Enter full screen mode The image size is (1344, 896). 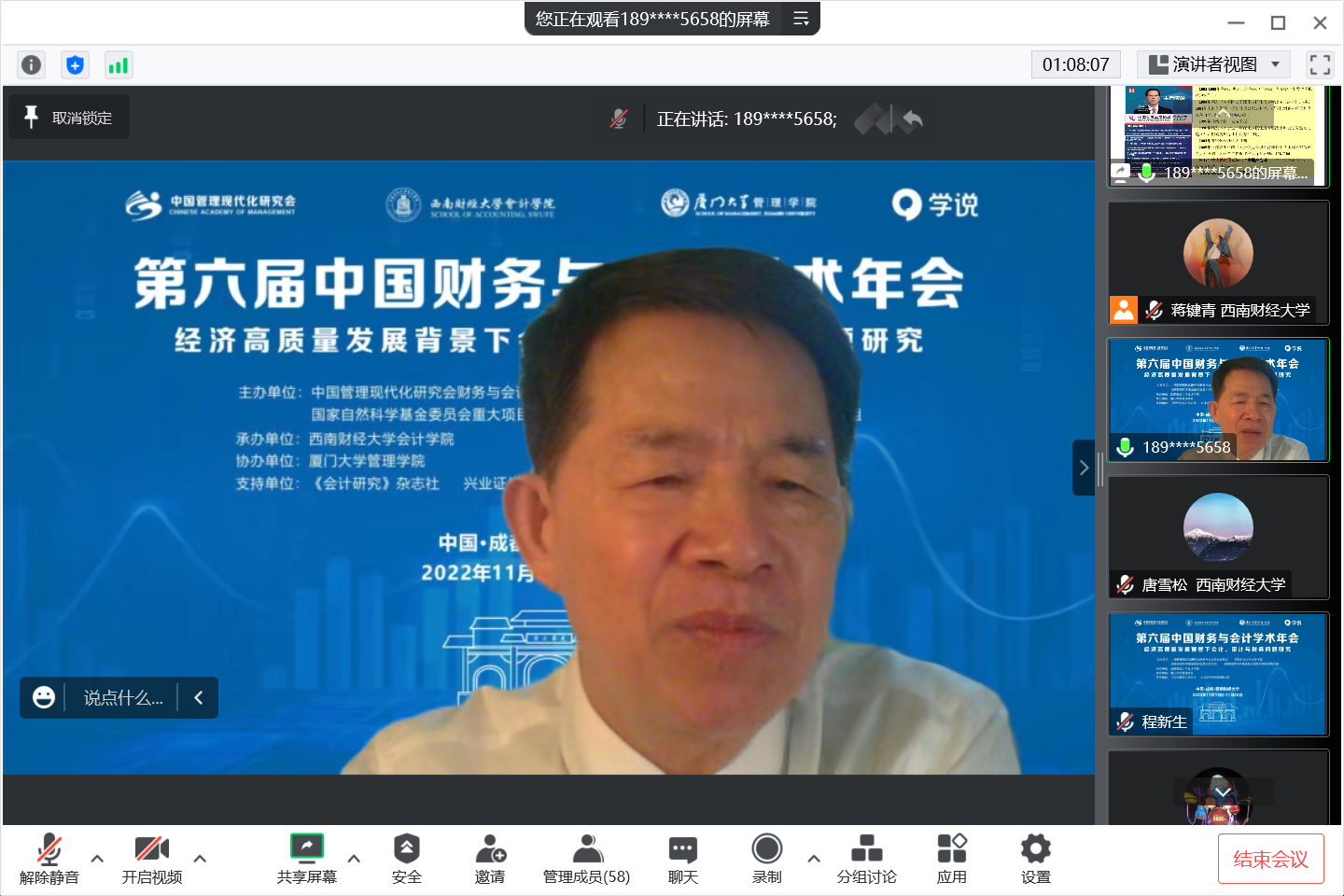click(x=1320, y=64)
